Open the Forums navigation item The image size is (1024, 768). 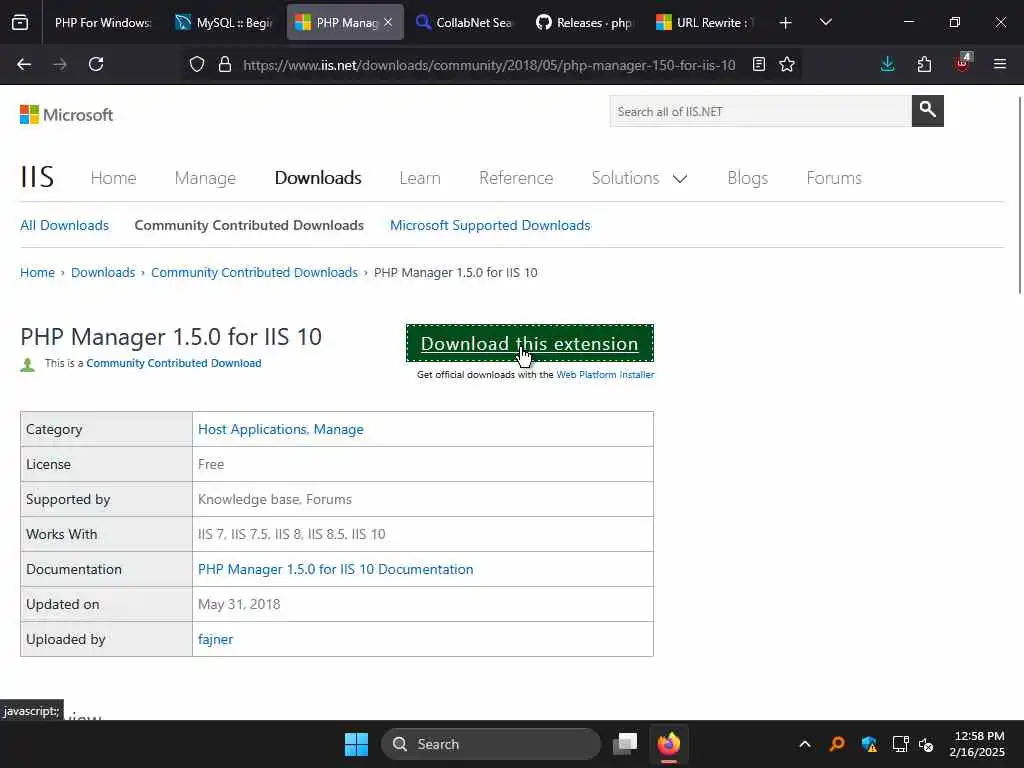[834, 178]
